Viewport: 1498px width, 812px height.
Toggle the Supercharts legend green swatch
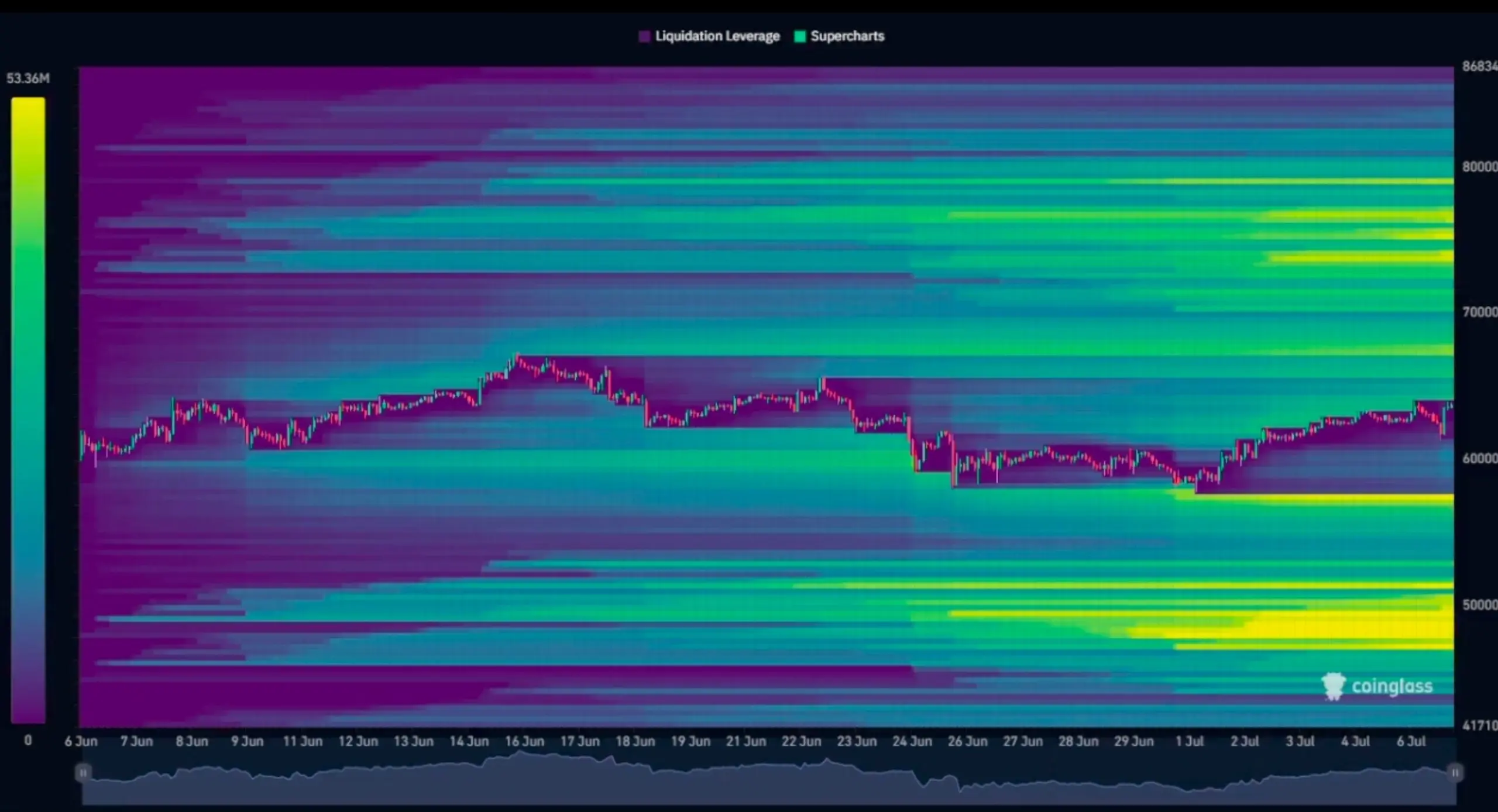point(800,36)
